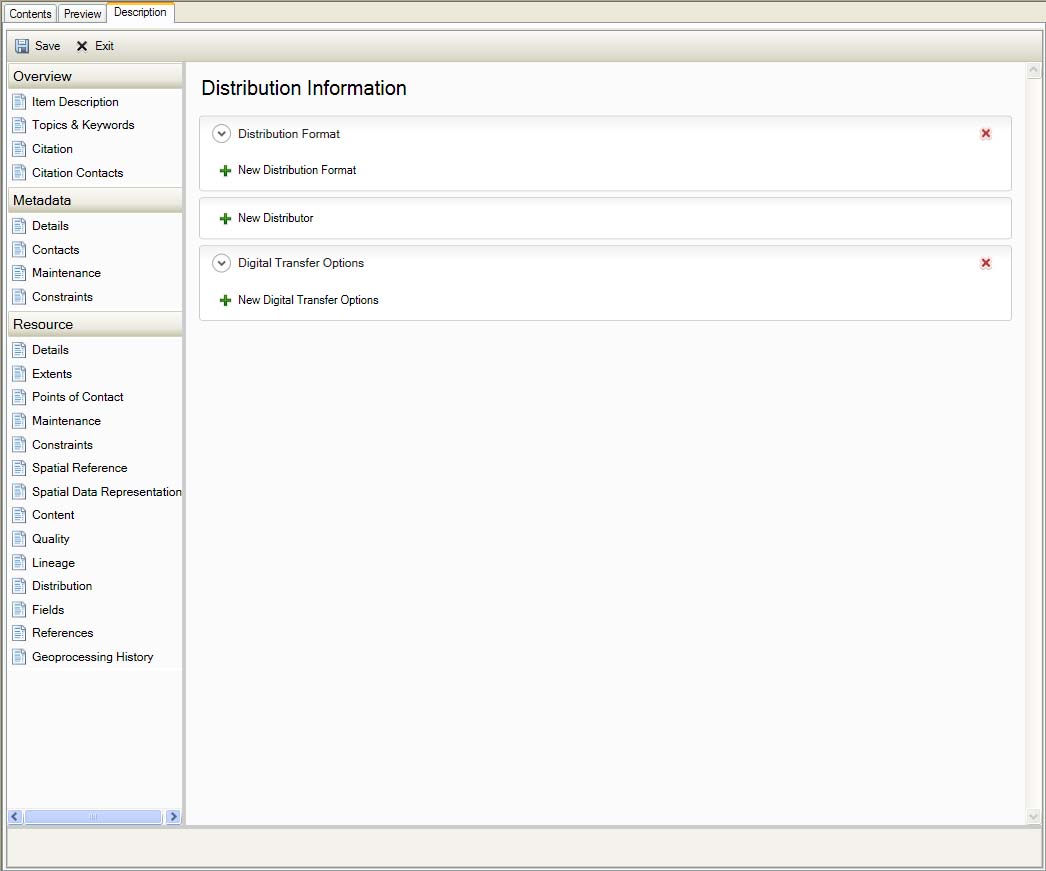
Task: Click the Citation page icon under Overview
Action: coord(19,148)
